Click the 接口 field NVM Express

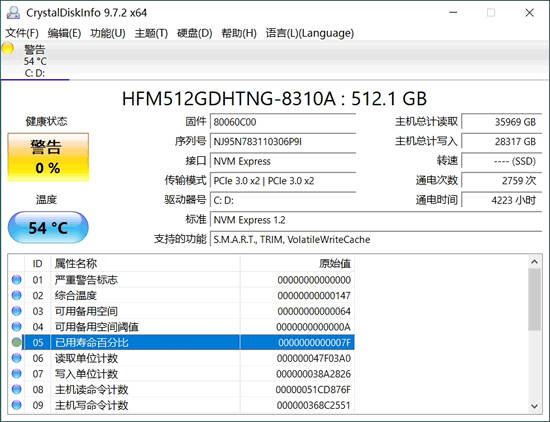click(x=283, y=161)
